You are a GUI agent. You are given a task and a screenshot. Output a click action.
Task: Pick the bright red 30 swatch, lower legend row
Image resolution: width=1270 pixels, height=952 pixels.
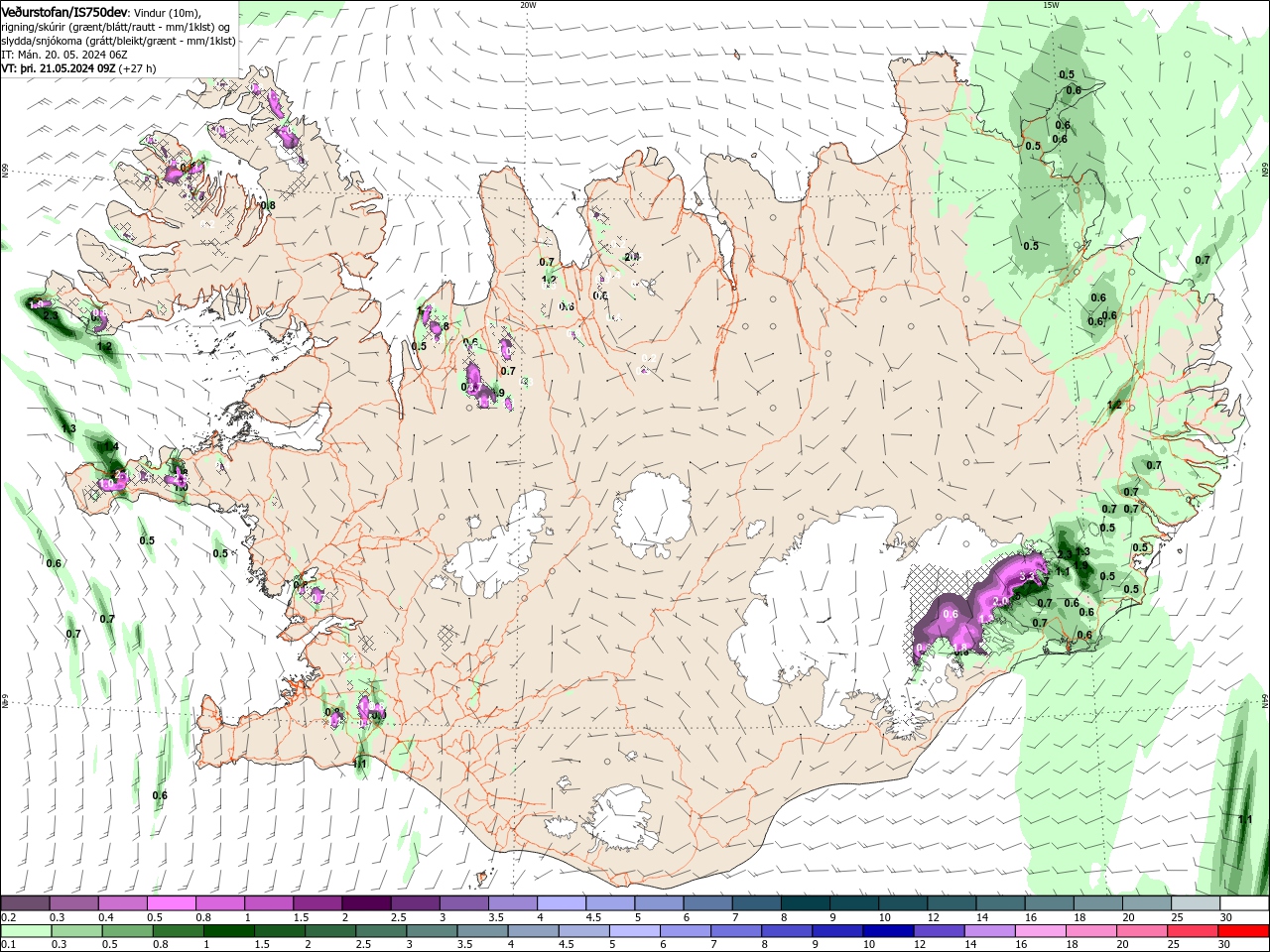point(1243,931)
